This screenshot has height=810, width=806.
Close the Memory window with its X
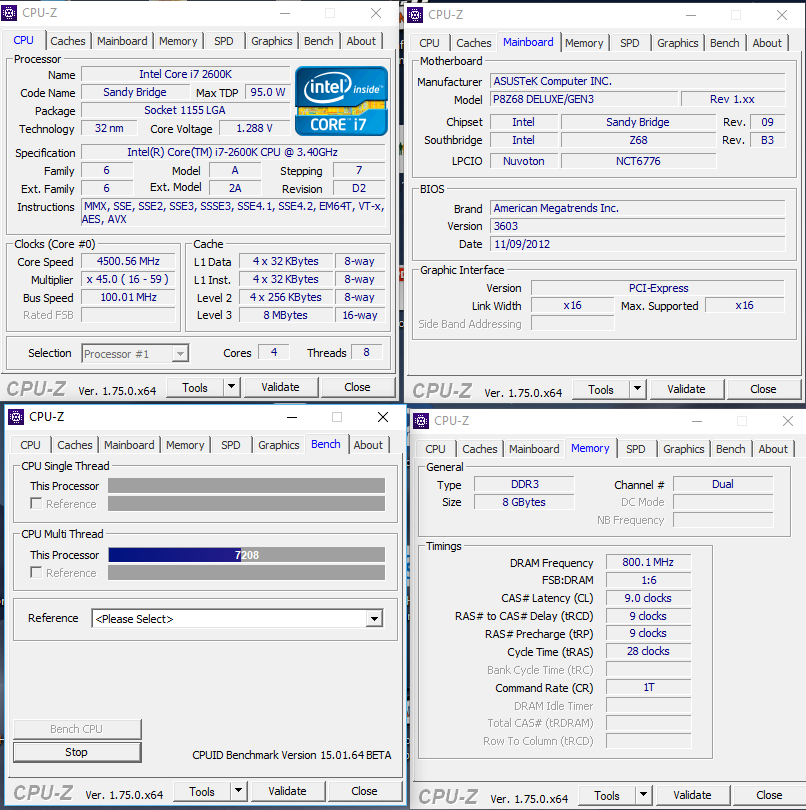point(787,422)
